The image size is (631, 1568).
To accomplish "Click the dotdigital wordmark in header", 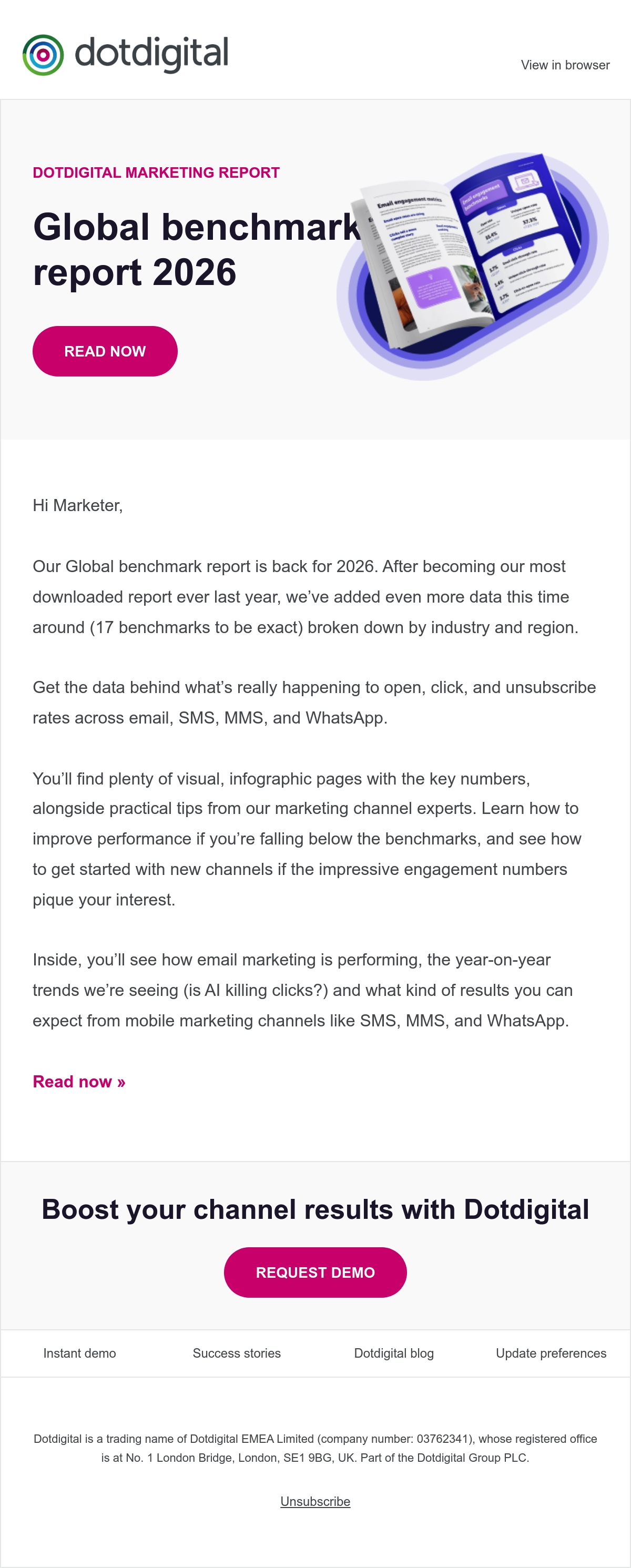I will point(151,54).
